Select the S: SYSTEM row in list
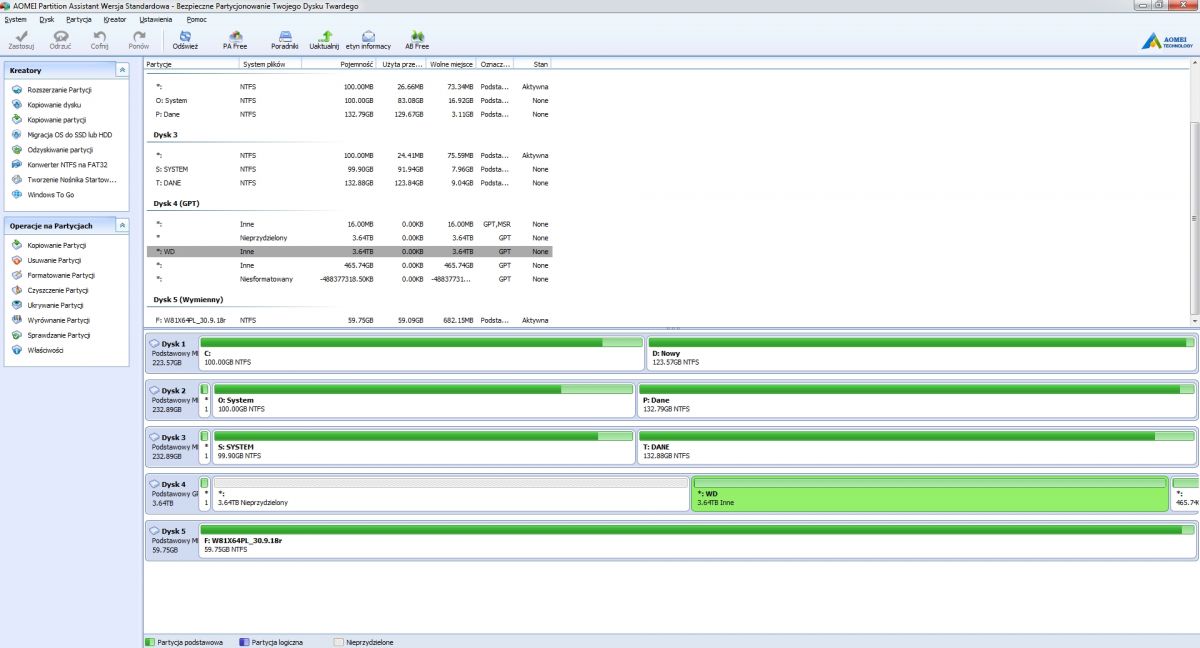The height and width of the screenshot is (648, 1200). (x=349, y=169)
